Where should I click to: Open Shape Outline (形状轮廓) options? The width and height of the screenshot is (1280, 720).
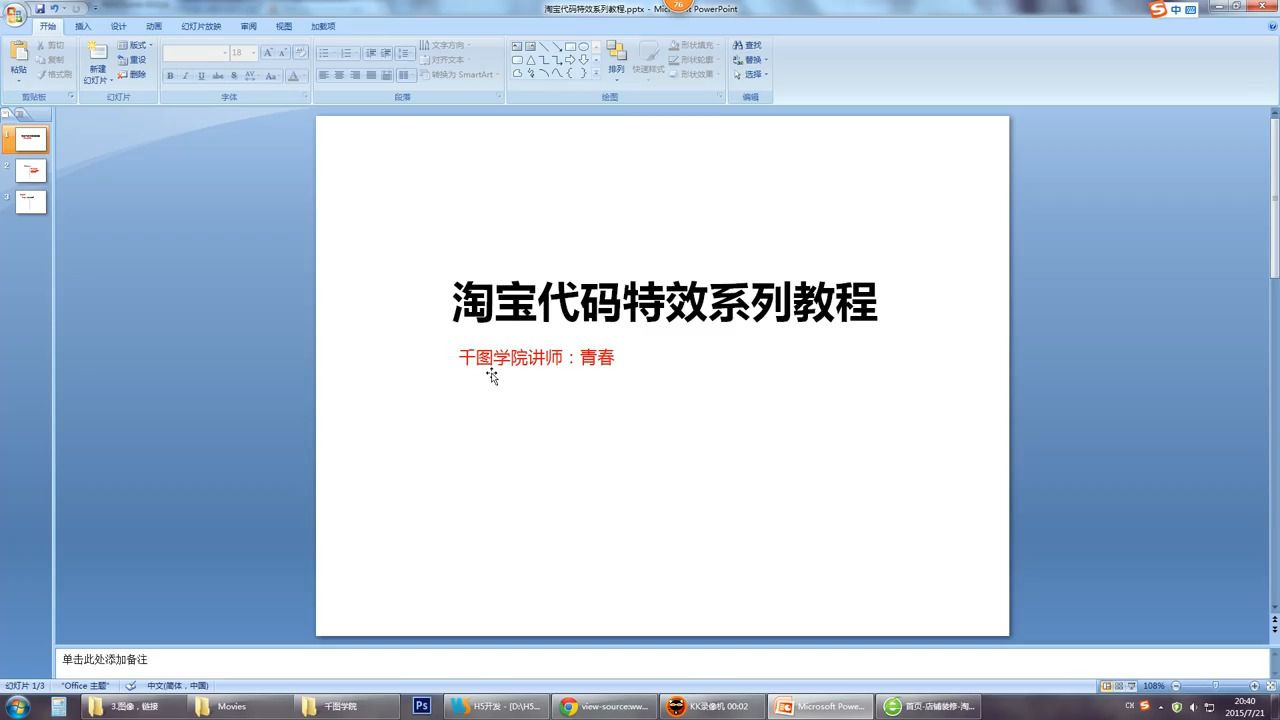tap(696, 60)
